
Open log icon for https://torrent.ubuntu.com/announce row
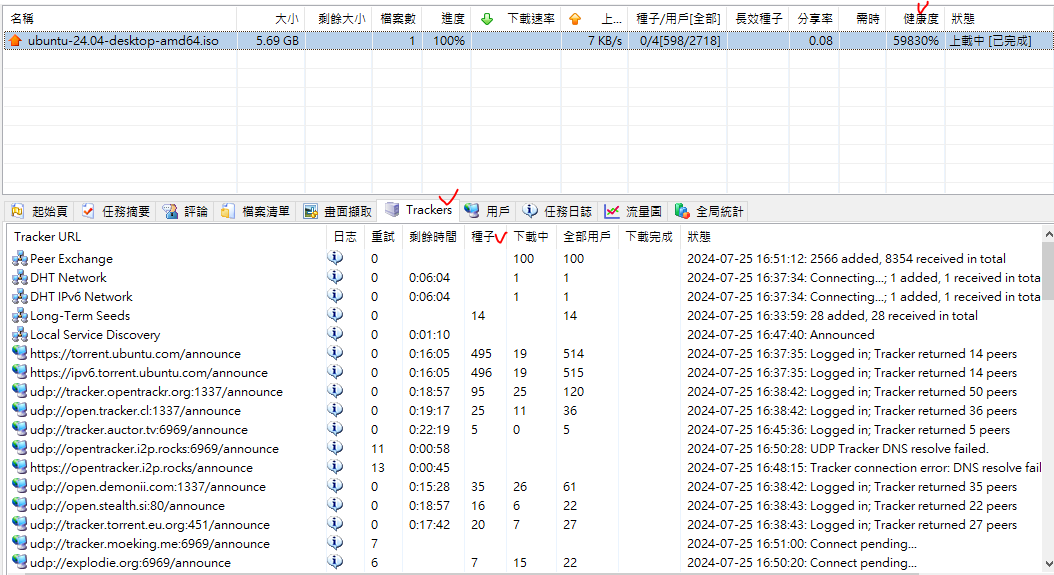pos(335,352)
